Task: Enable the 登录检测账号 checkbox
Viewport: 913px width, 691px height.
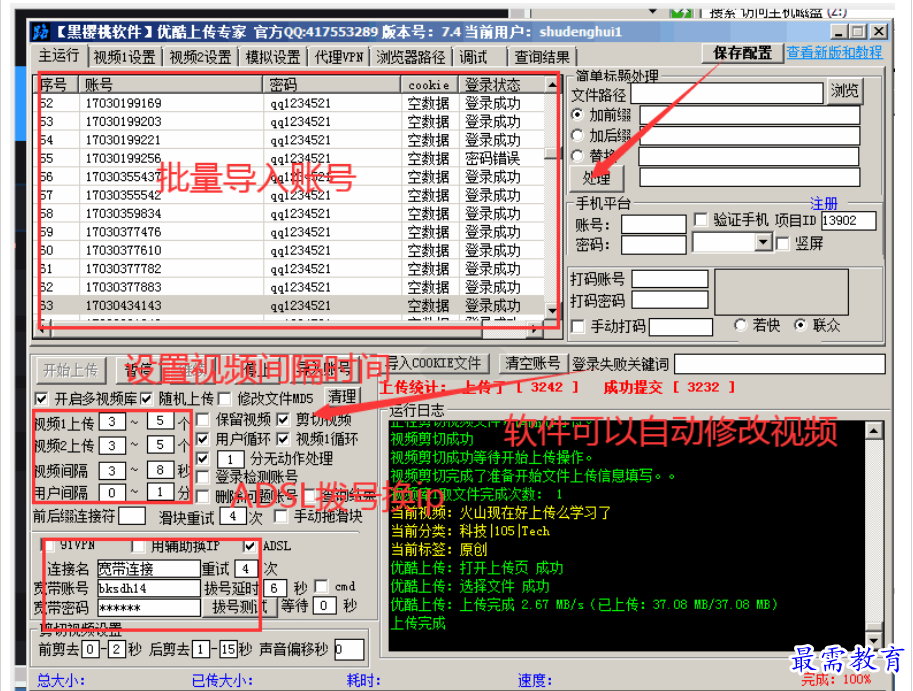Action: [x=203, y=477]
